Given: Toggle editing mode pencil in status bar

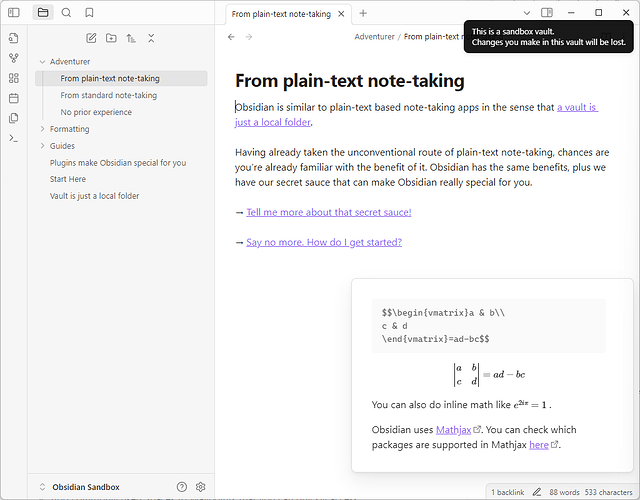Looking at the screenshot, I should (537, 492).
